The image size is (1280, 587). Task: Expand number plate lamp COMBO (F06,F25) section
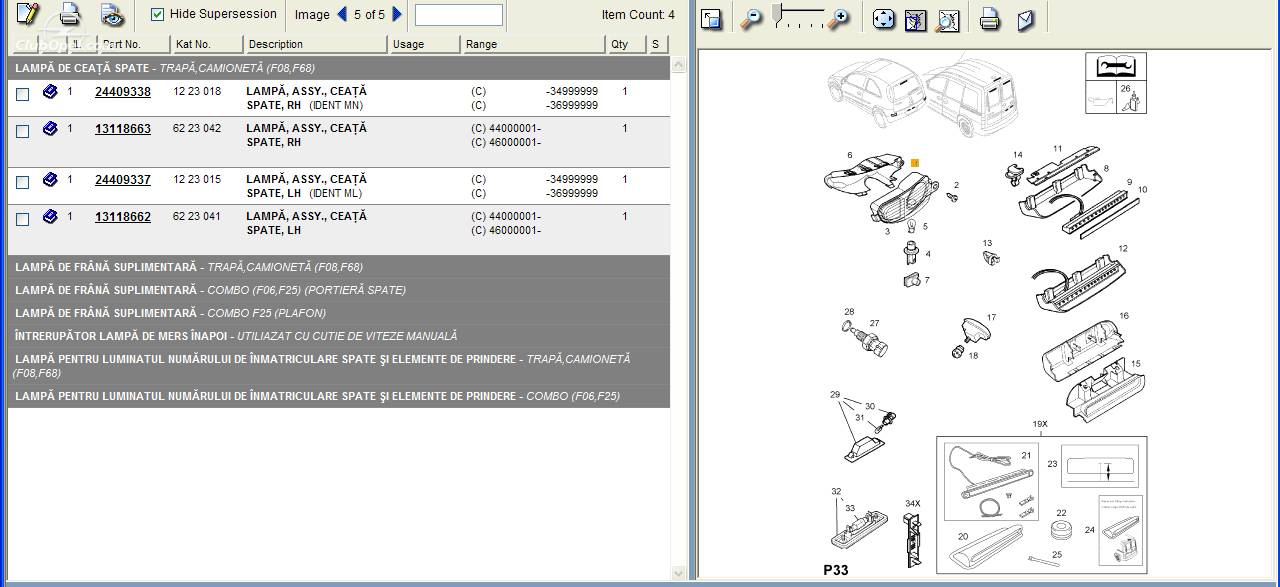(339, 396)
